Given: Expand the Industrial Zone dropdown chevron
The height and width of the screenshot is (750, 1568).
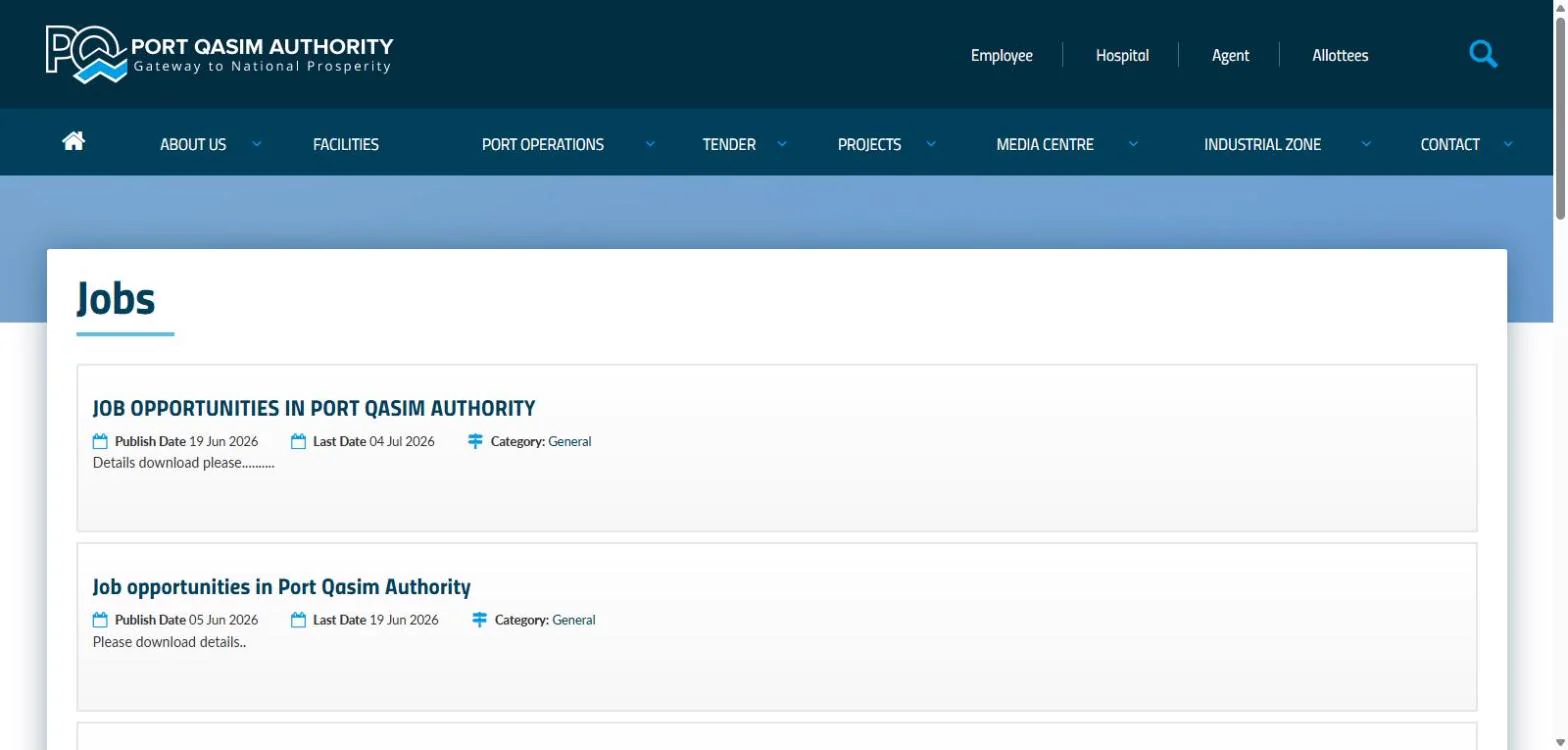Looking at the screenshot, I should tap(1366, 144).
